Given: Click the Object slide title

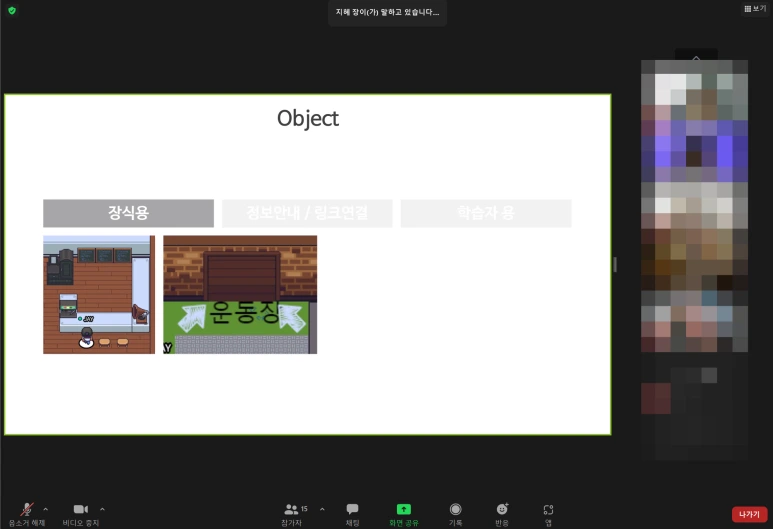Looking at the screenshot, I should click(x=308, y=118).
